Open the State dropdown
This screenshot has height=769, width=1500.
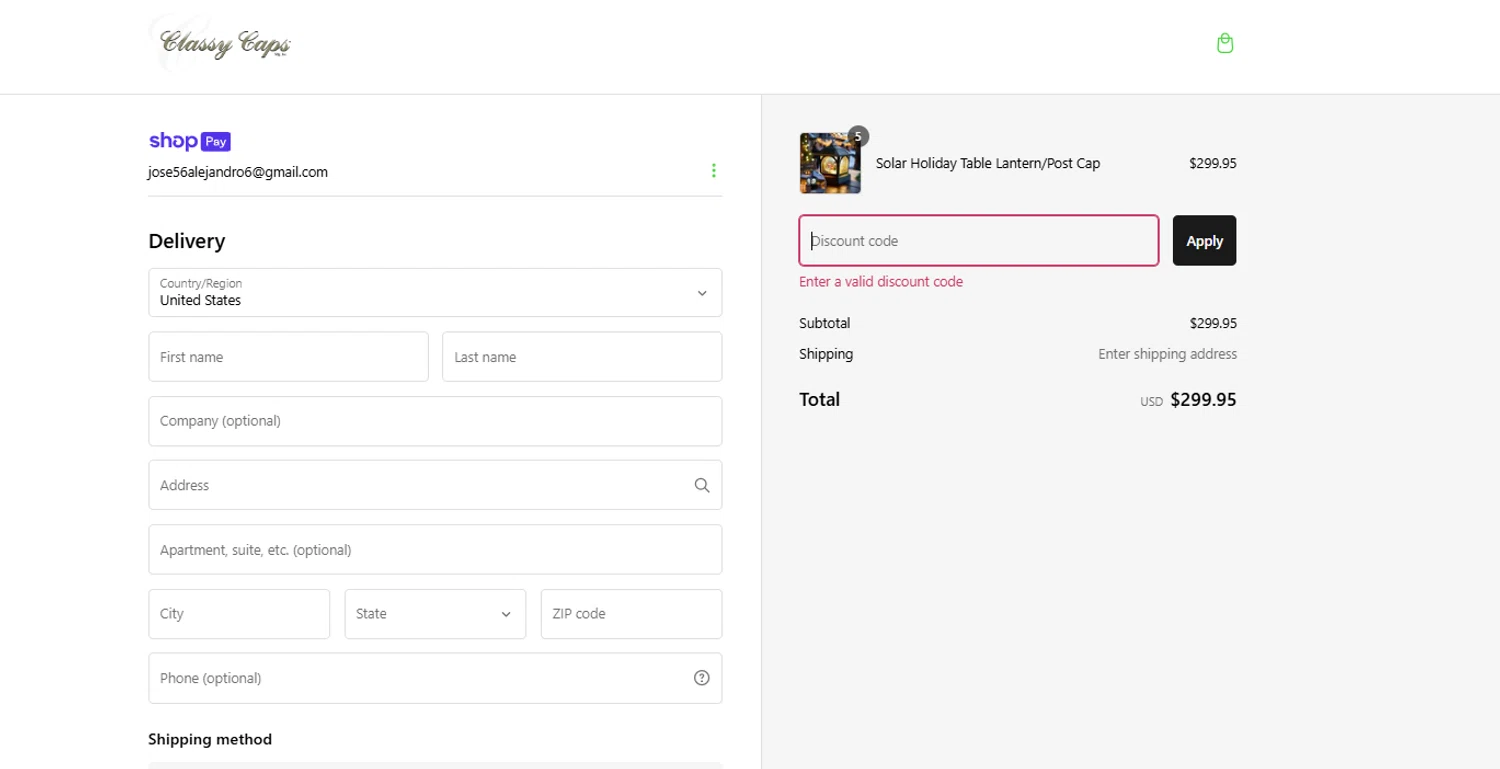click(435, 614)
